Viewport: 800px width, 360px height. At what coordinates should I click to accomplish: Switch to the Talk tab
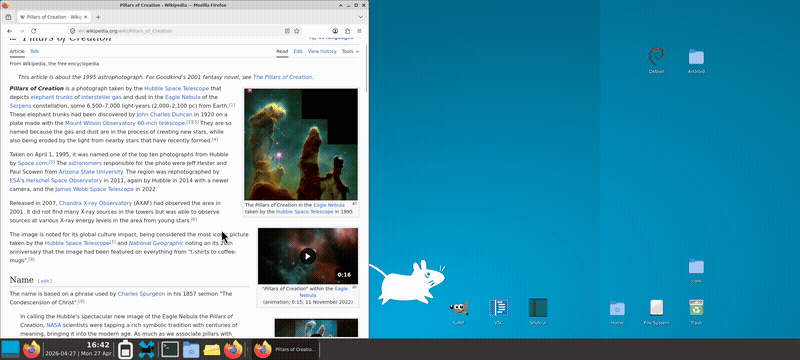34,52
